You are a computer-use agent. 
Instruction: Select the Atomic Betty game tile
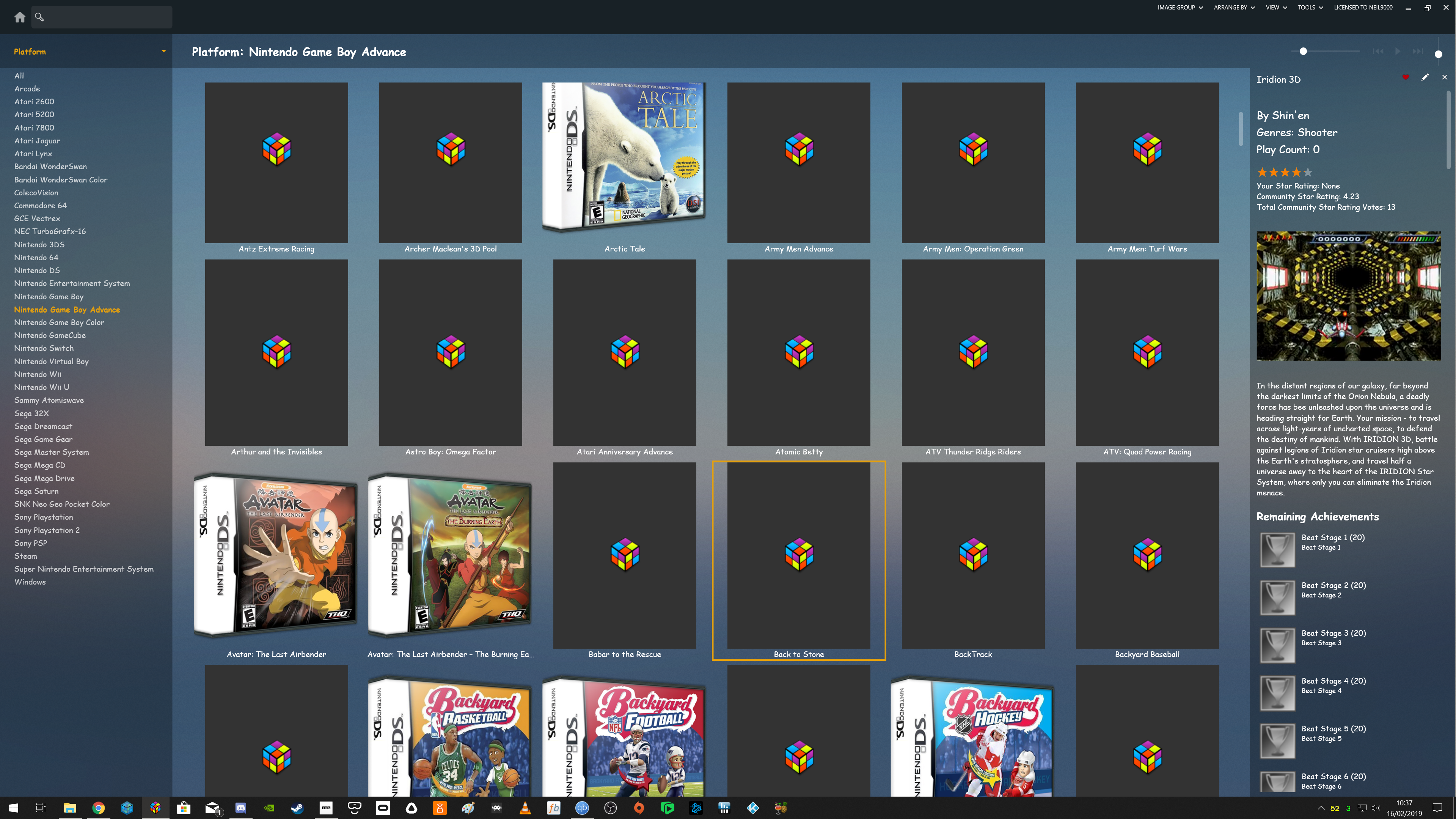(x=799, y=353)
